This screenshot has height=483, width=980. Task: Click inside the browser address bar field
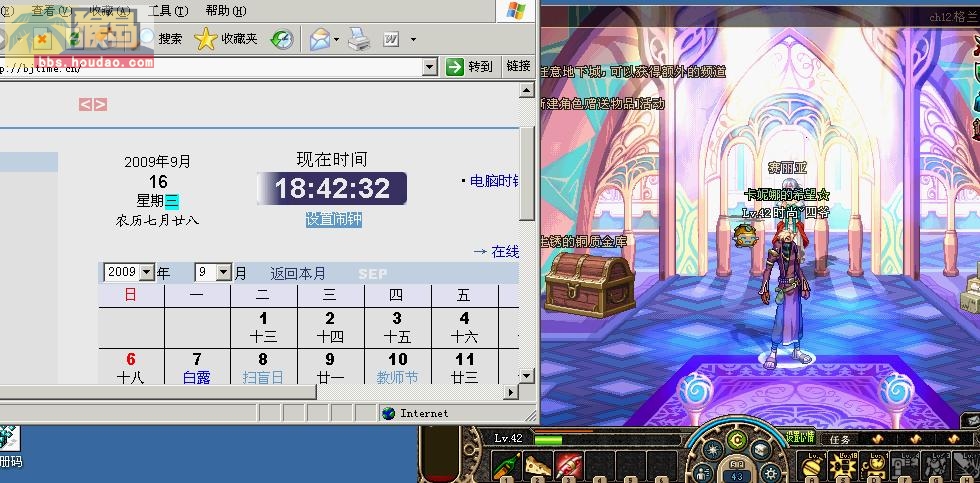click(x=211, y=67)
